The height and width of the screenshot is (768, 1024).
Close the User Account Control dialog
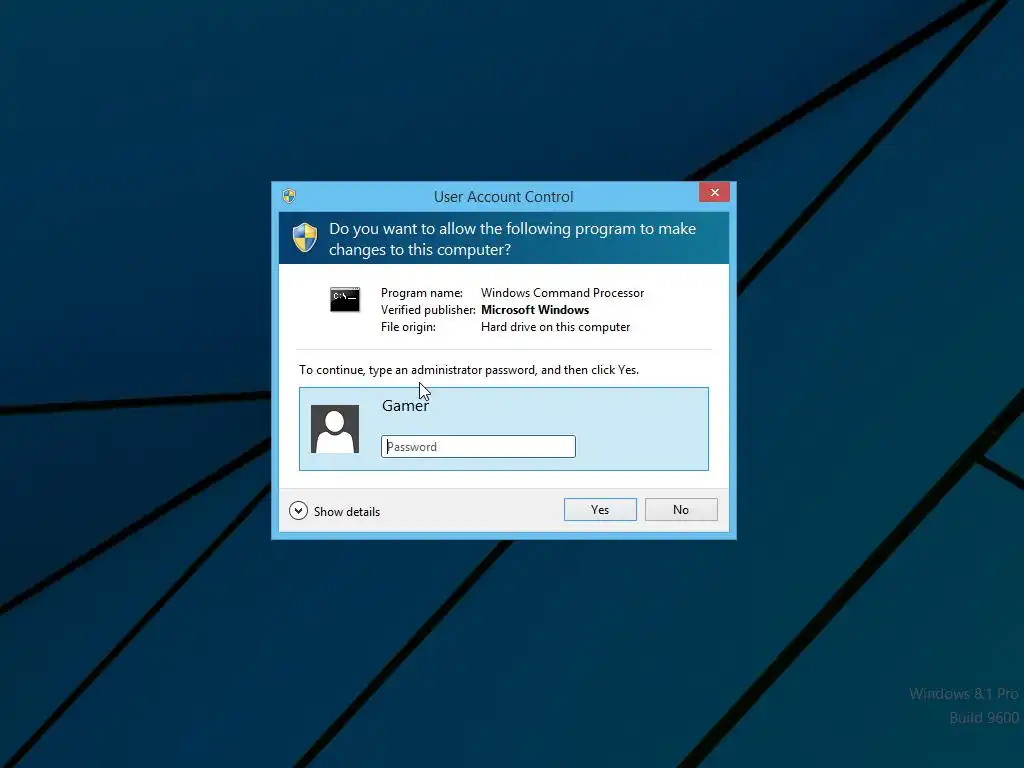click(x=714, y=192)
